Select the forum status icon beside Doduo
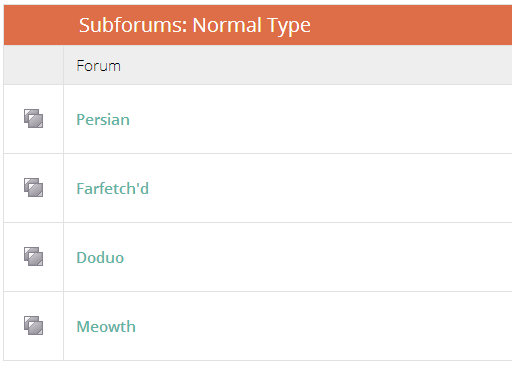Viewport: 512px width, 367px height. 33,257
